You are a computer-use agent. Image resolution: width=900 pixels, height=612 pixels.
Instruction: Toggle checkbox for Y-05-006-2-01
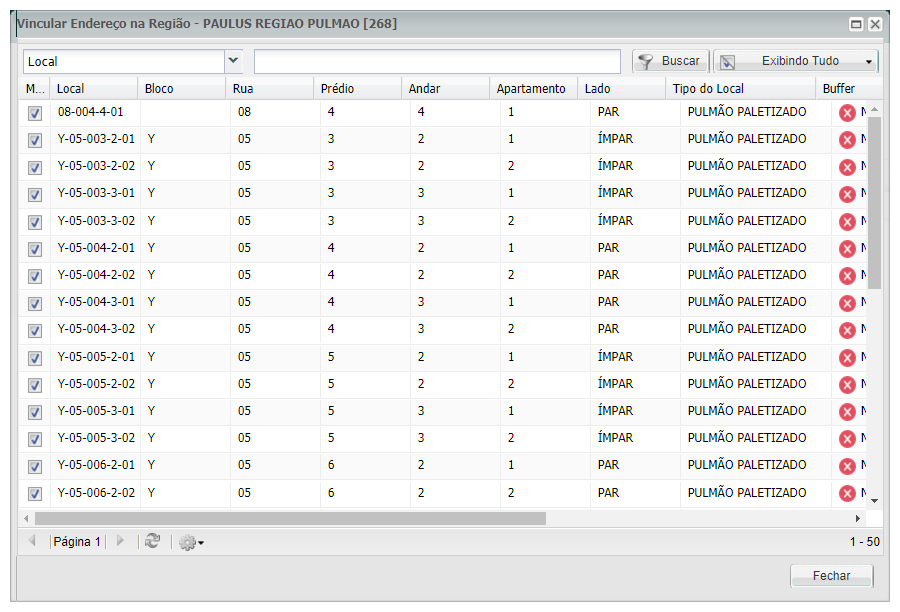click(x=35, y=467)
